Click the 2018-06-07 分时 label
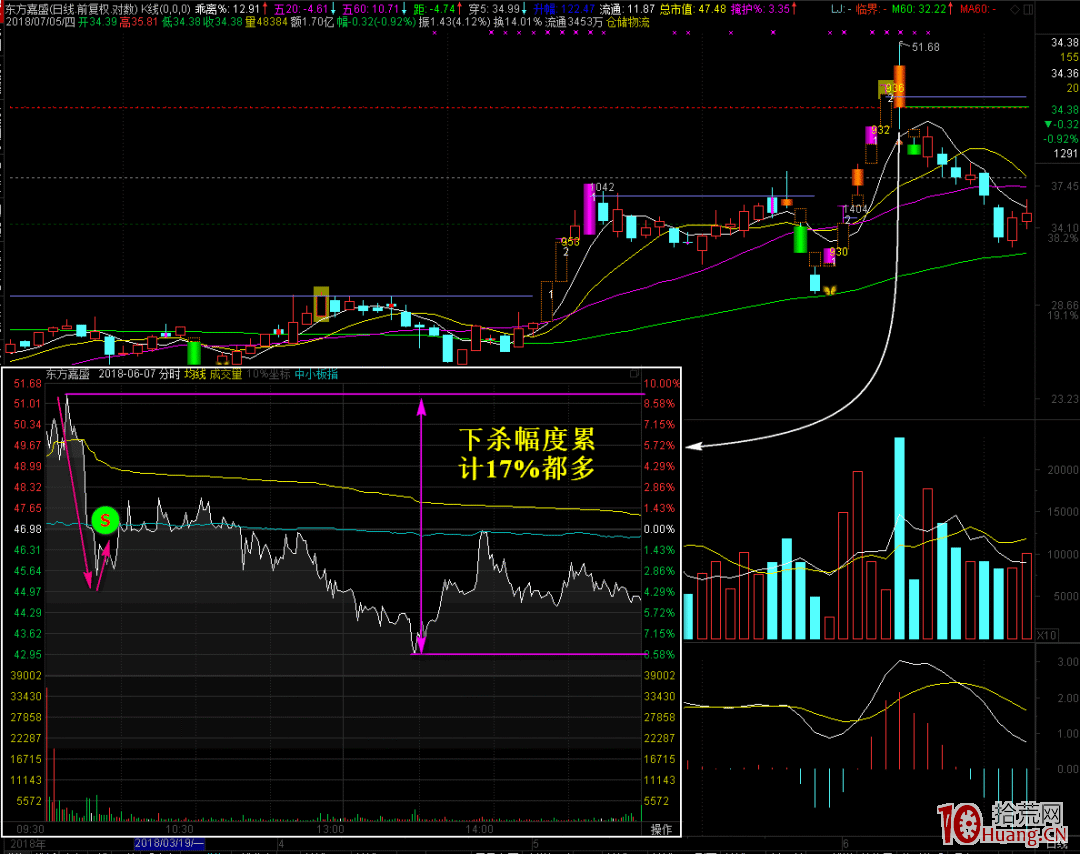 (x=138, y=374)
